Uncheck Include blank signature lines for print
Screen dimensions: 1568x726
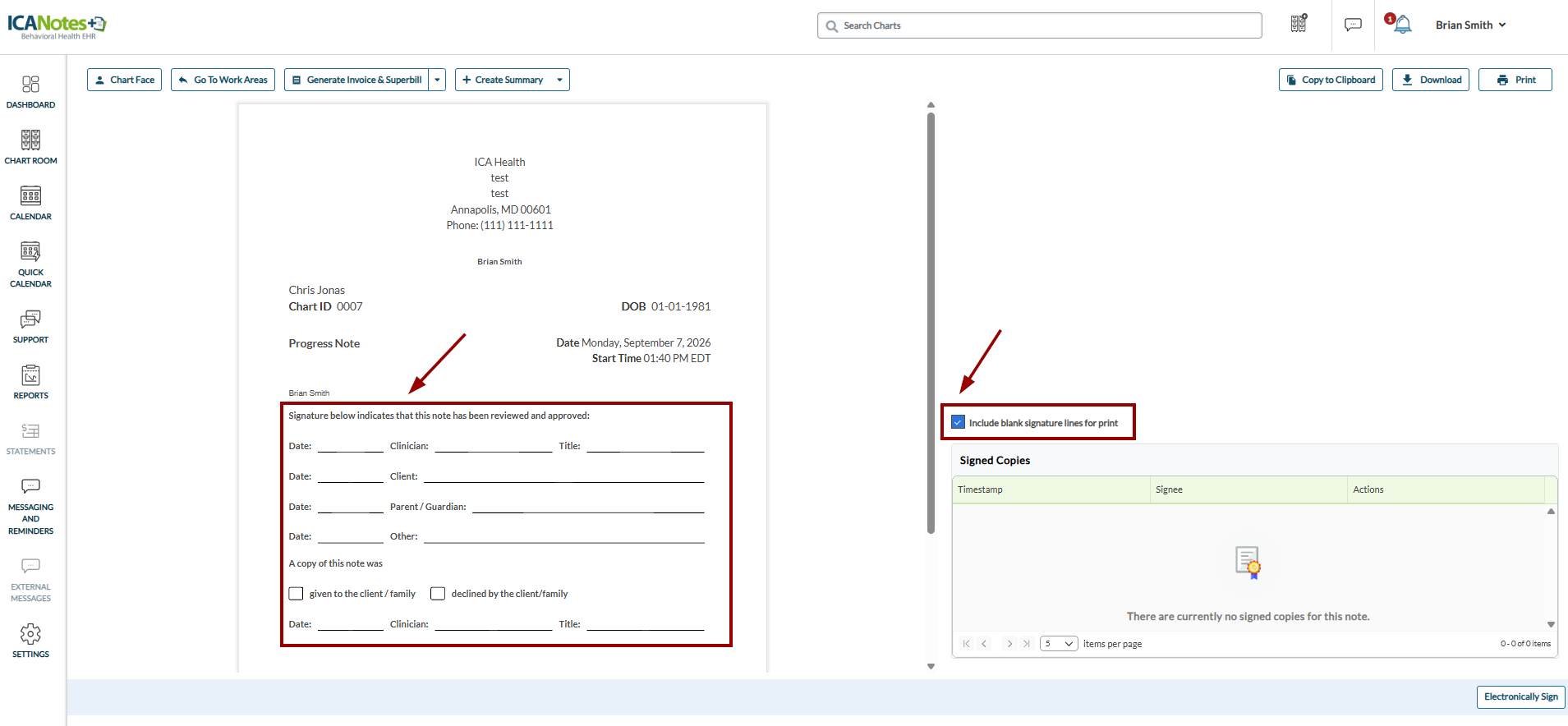(958, 422)
